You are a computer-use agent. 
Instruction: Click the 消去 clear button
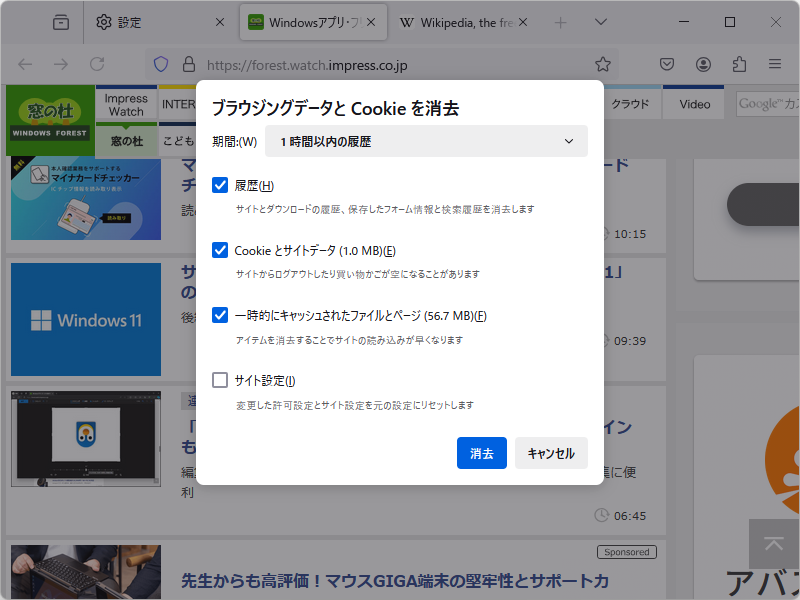pos(481,453)
